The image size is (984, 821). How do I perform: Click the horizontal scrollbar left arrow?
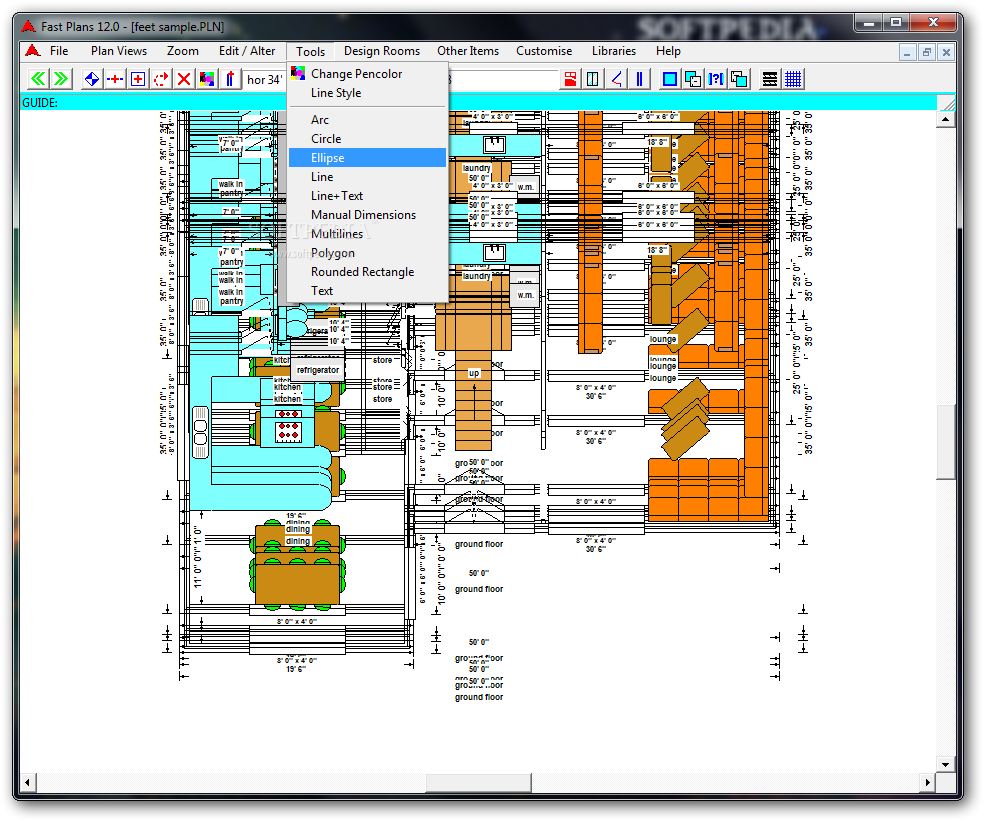pyautogui.click(x=28, y=782)
